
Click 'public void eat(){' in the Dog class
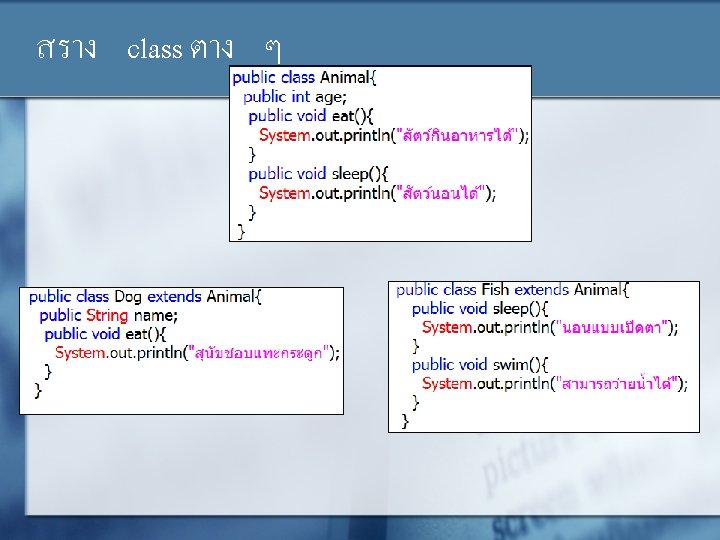(x=105, y=334)
